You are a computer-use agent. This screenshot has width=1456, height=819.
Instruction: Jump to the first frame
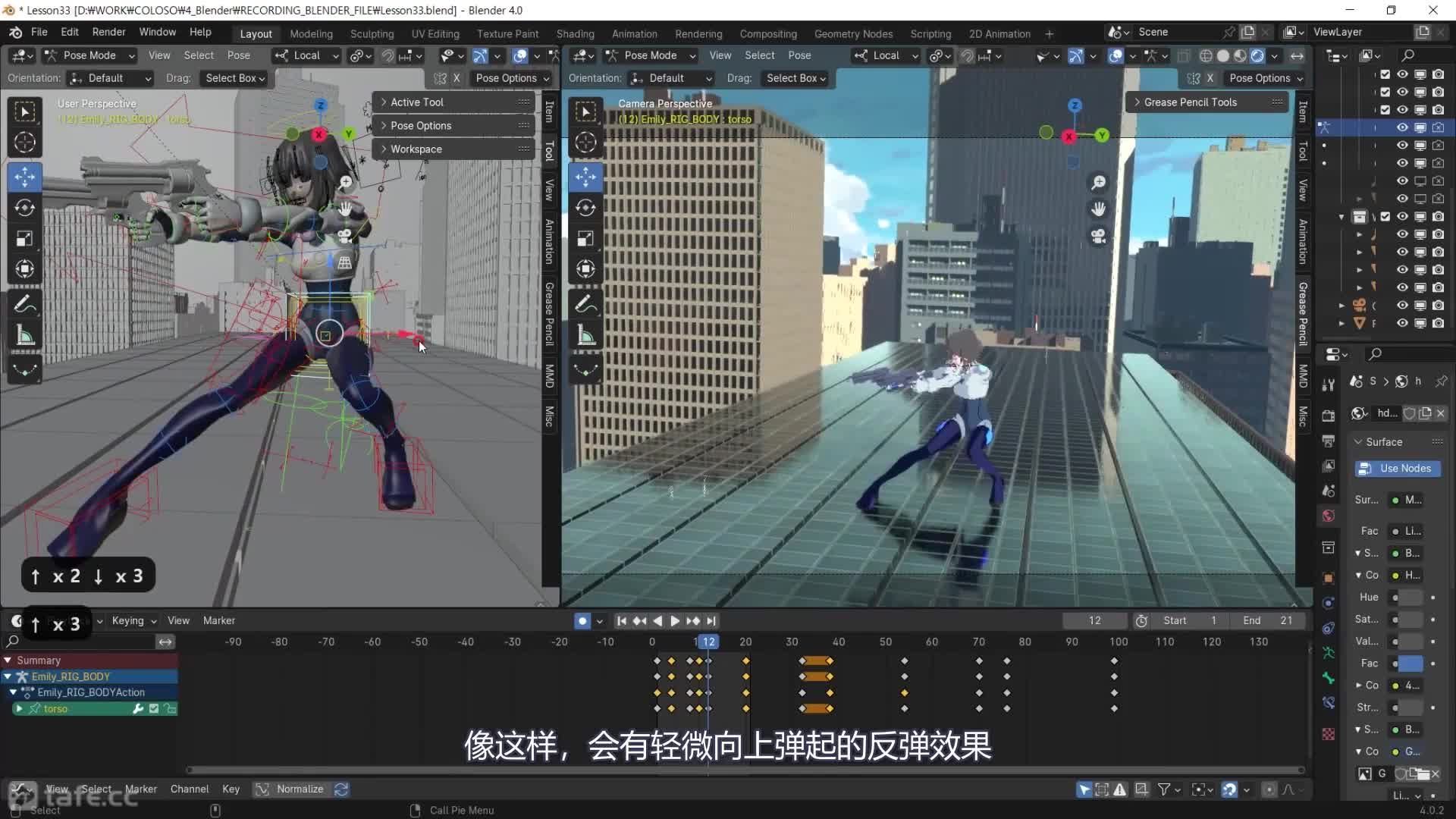621,620
